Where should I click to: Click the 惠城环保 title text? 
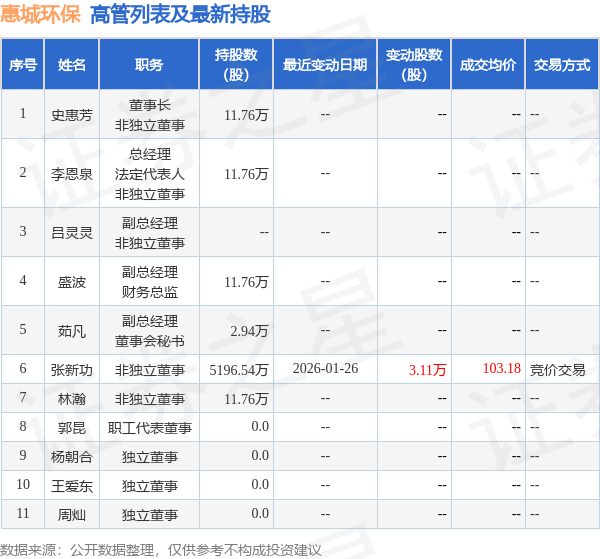coord(40,14)
